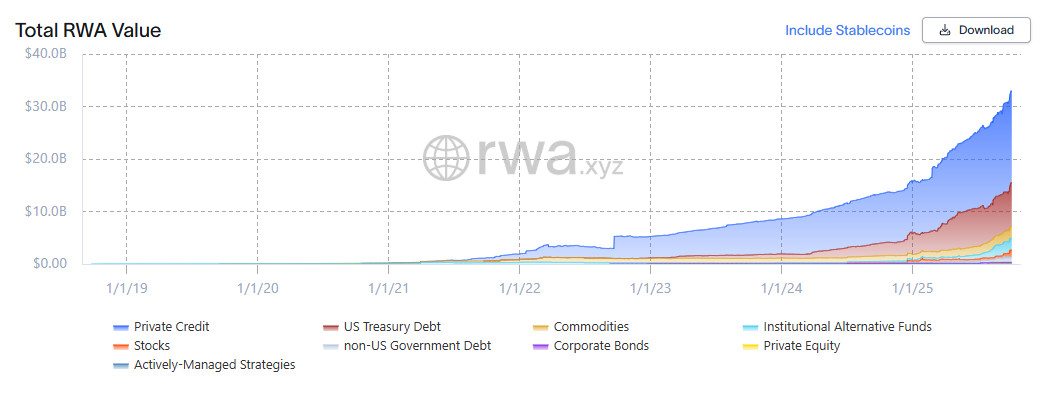The image size is (1047, 410).
Task: Click the Download button
Action: (x=975, y=30)
